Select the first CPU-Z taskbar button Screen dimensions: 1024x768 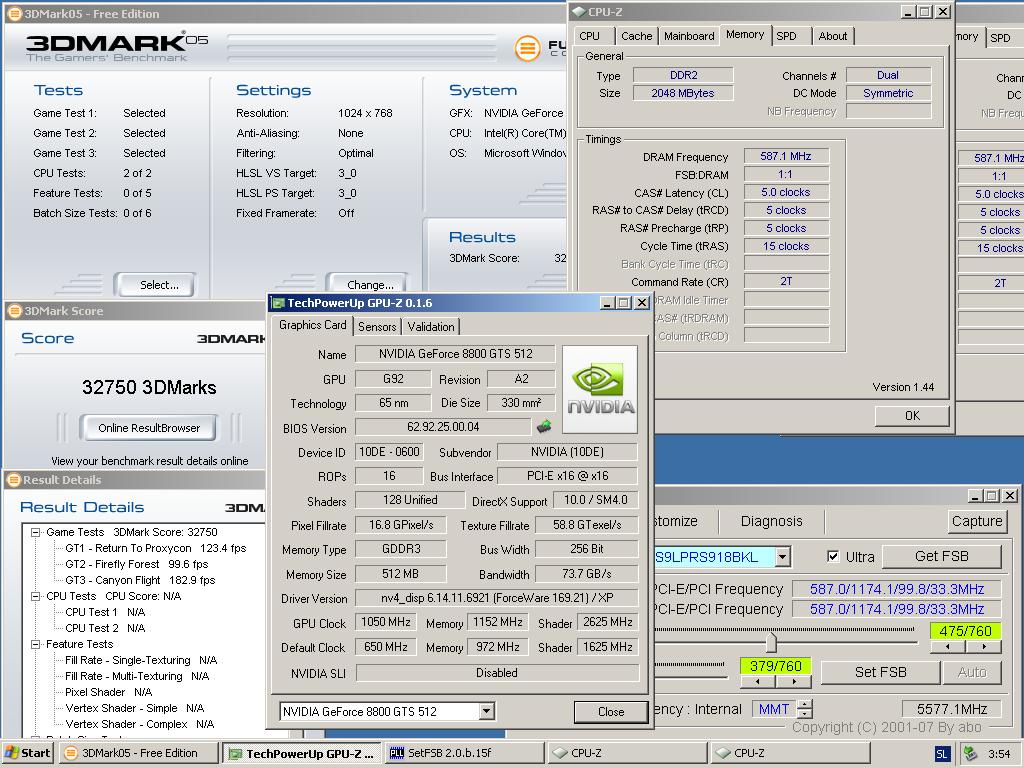(x=627, y=753)
